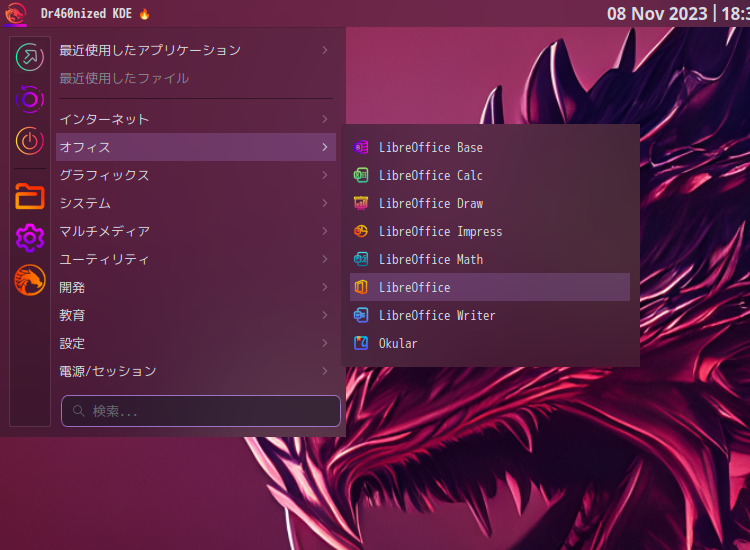Select the システム category

coord(196,203)
